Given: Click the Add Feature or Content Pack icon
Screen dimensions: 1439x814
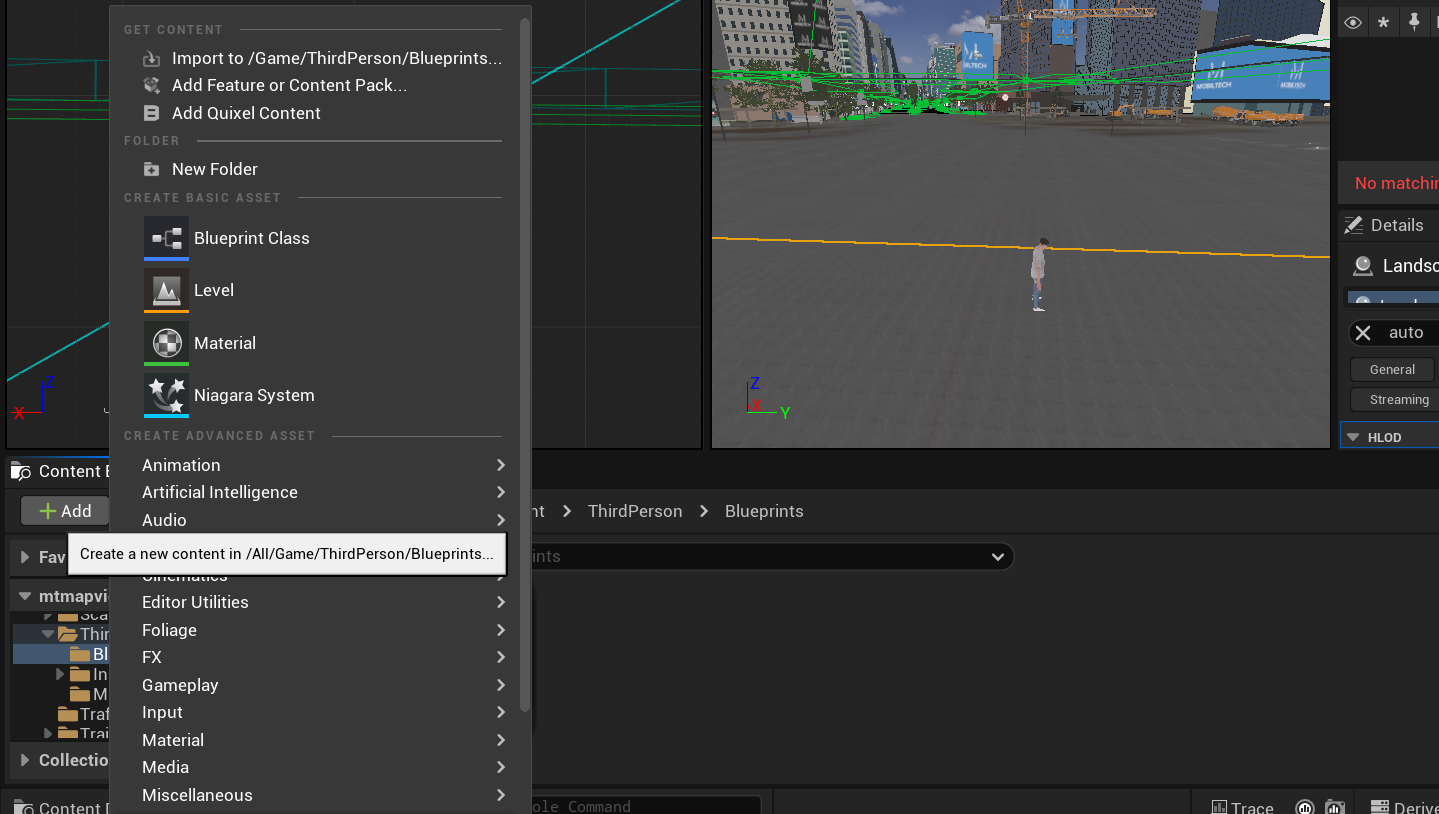Looking at the screenshot, I should [x=152, y=85].
